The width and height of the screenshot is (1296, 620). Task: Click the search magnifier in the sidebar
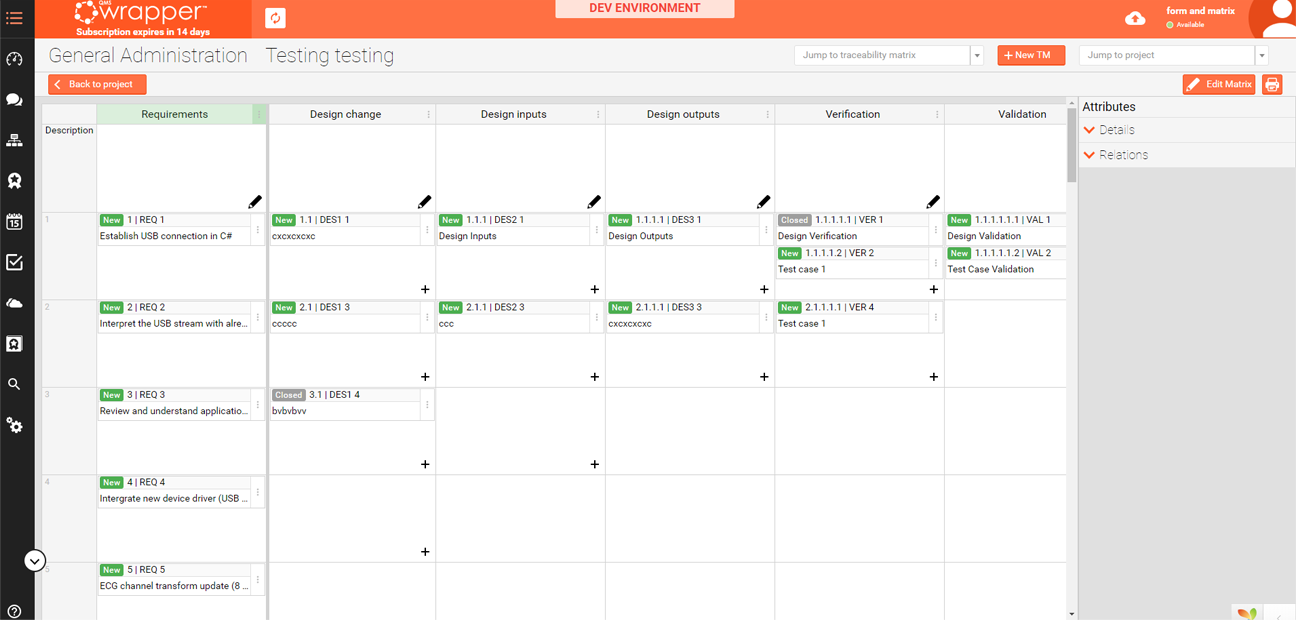point(15,383)
